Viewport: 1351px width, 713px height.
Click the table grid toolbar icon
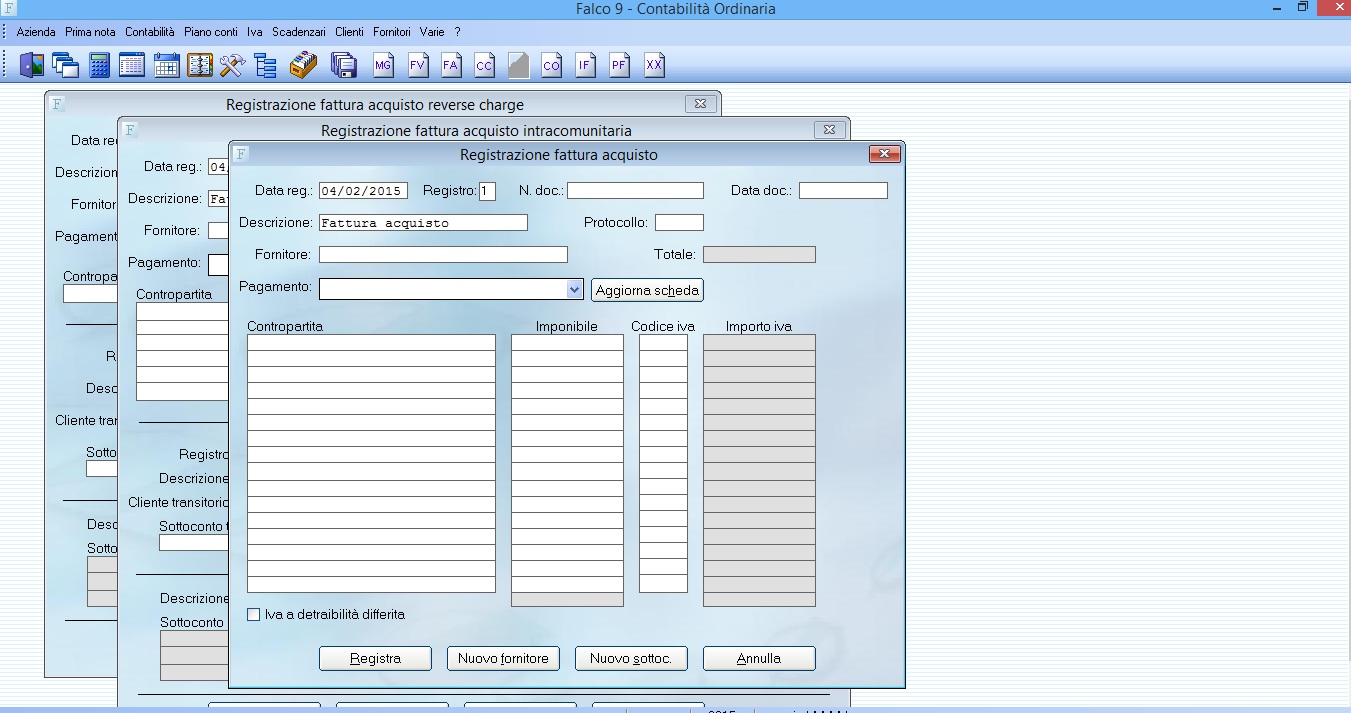pyautogui.click(x=132, y=65)
